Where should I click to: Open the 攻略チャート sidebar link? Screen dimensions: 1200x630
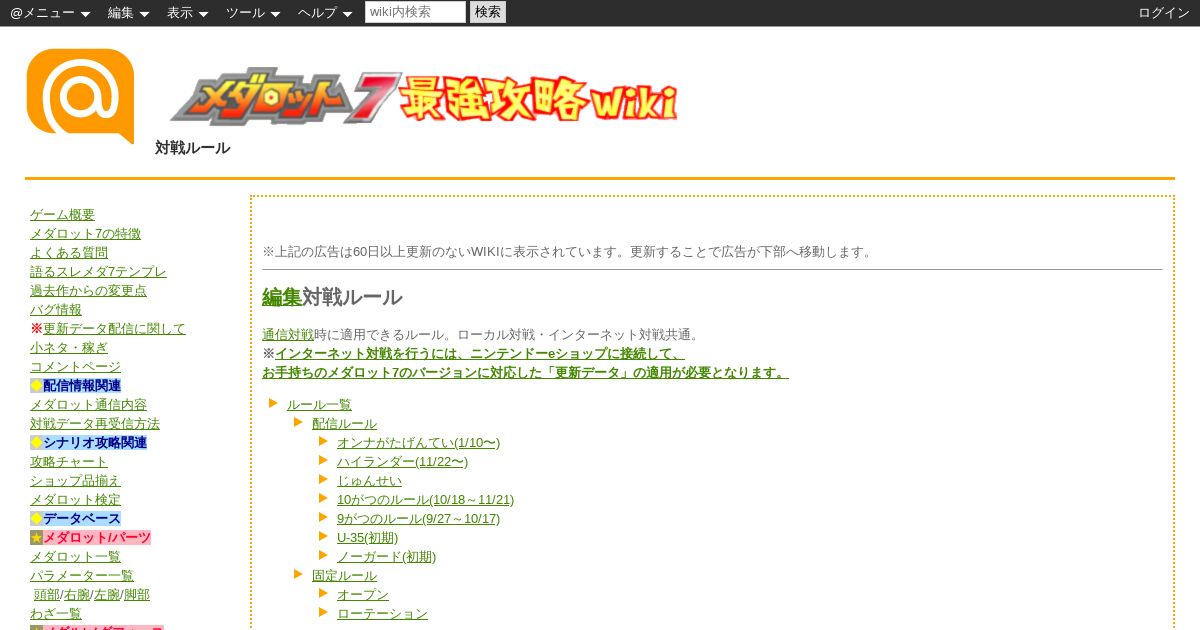[x=69, y=462]
